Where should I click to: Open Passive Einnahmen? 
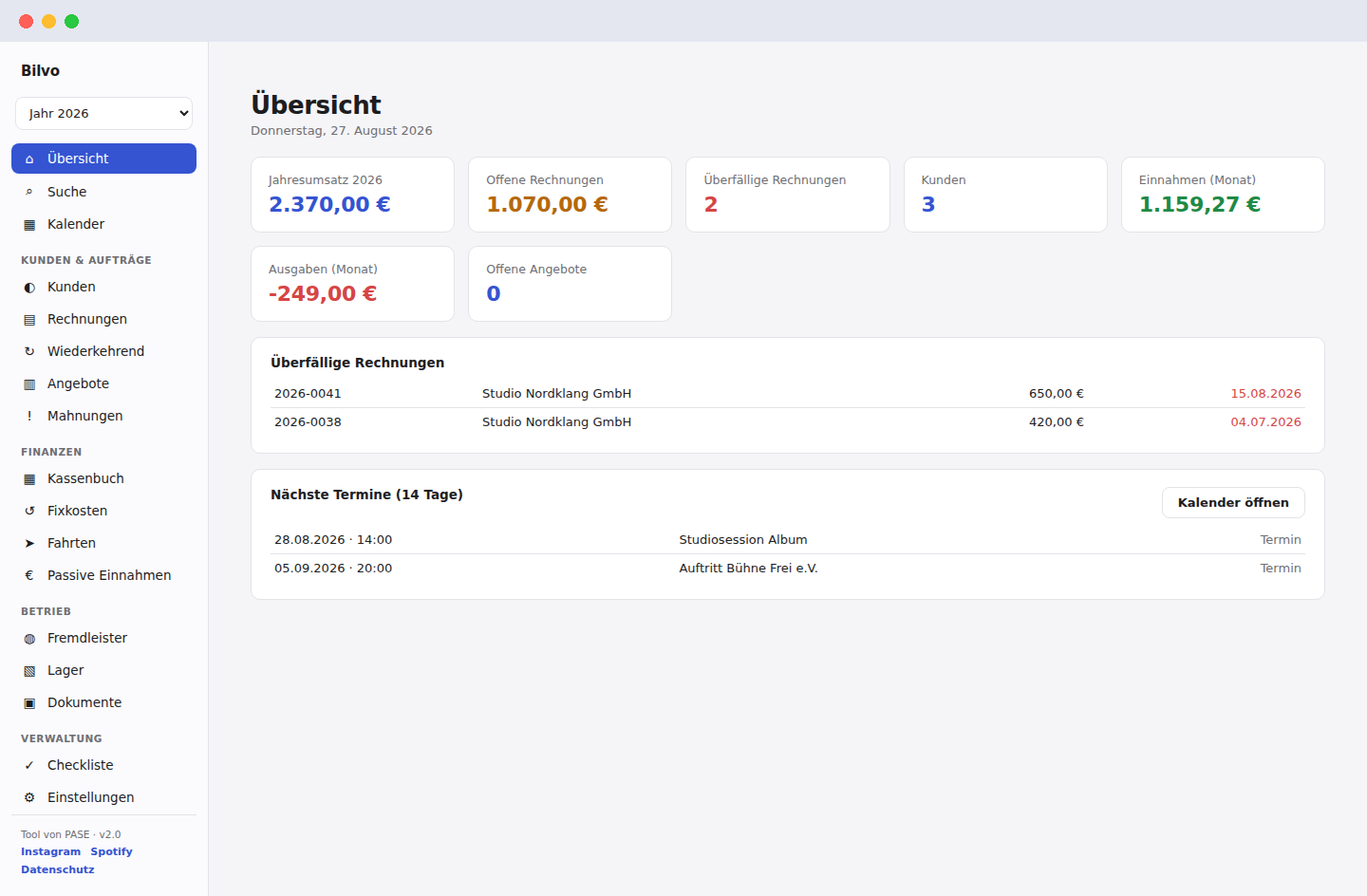pos(103,575)
